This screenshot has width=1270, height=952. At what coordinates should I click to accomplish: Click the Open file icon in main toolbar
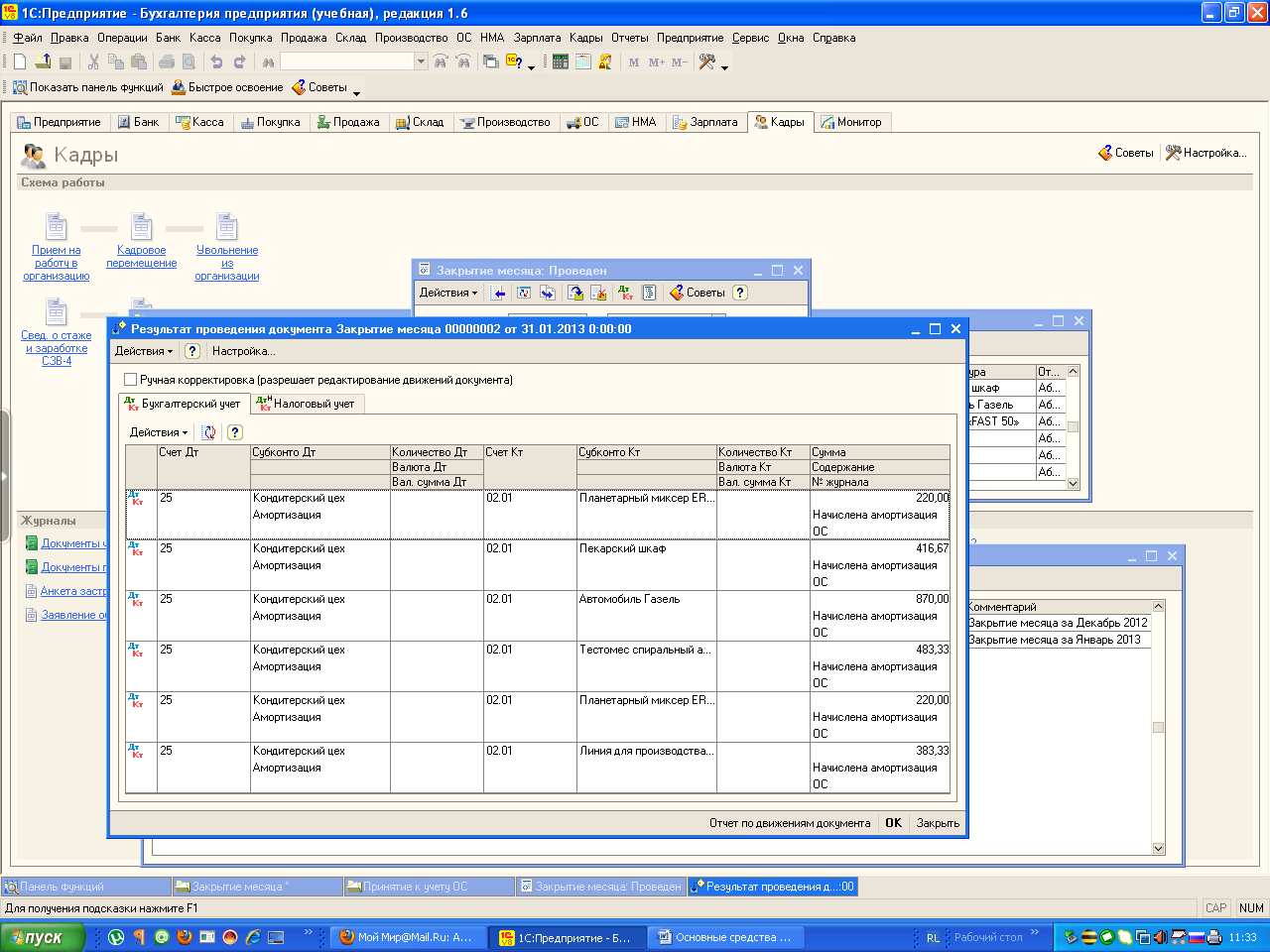pyautogui.click(x=43, y=61)
